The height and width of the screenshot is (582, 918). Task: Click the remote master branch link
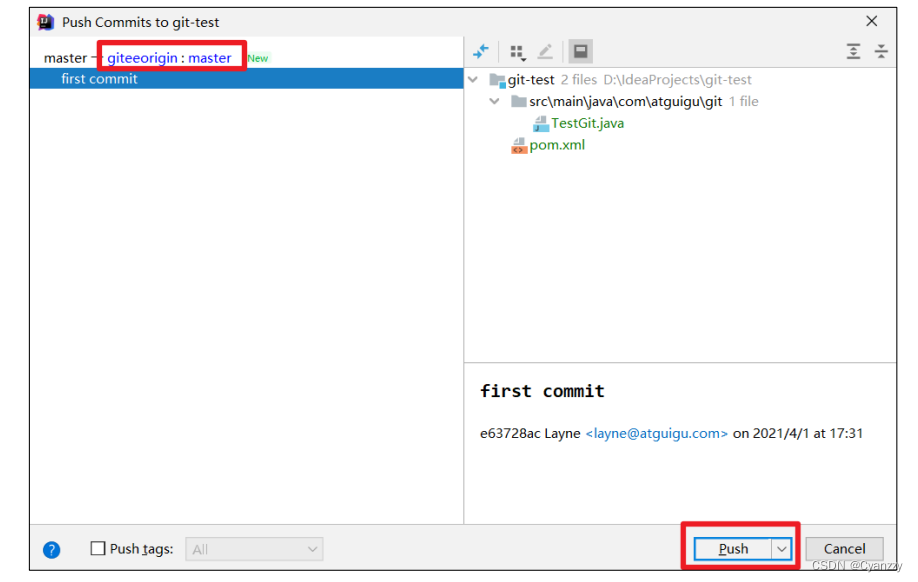210,58
